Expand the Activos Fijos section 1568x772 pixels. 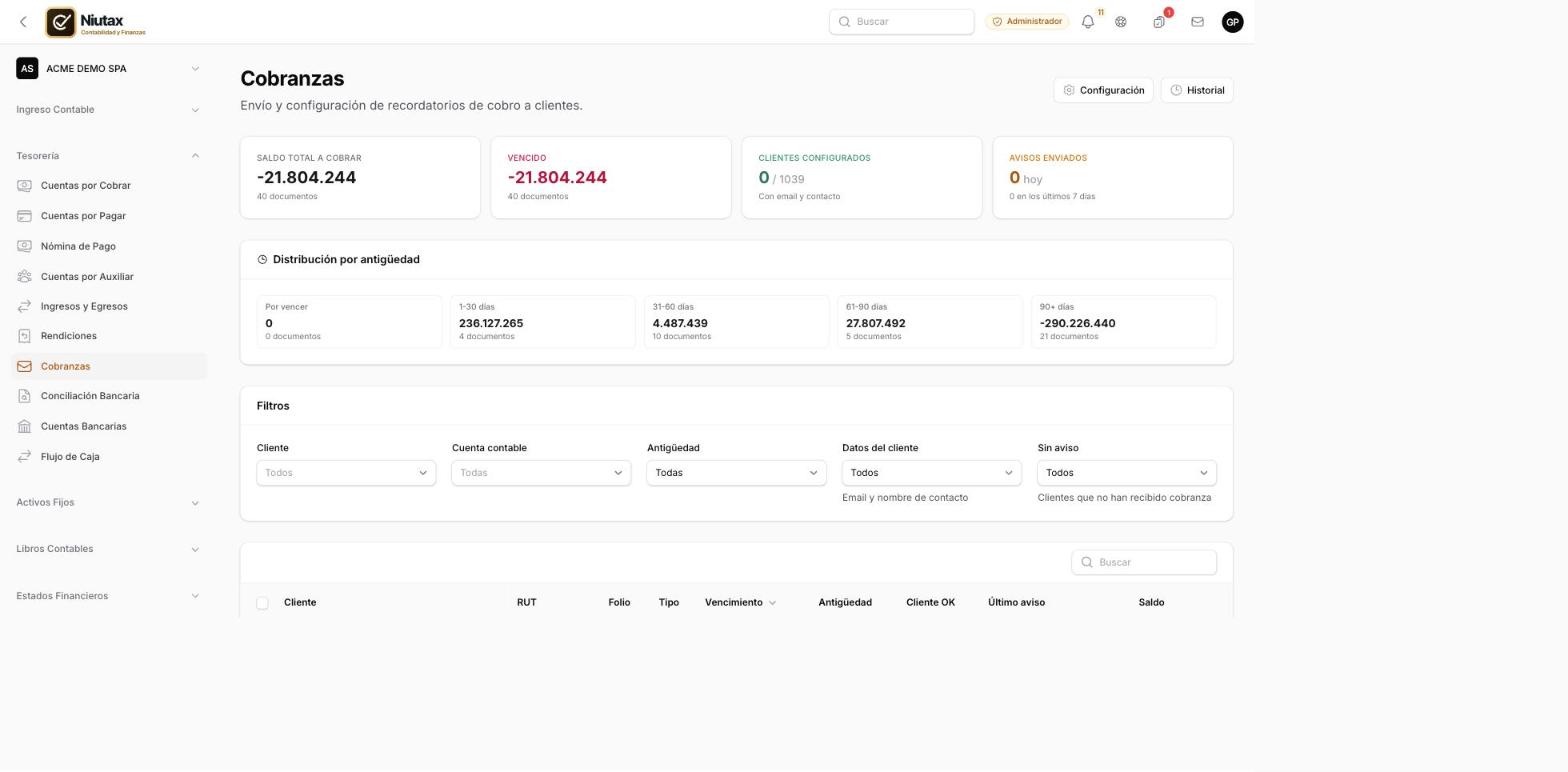point(108,503)
